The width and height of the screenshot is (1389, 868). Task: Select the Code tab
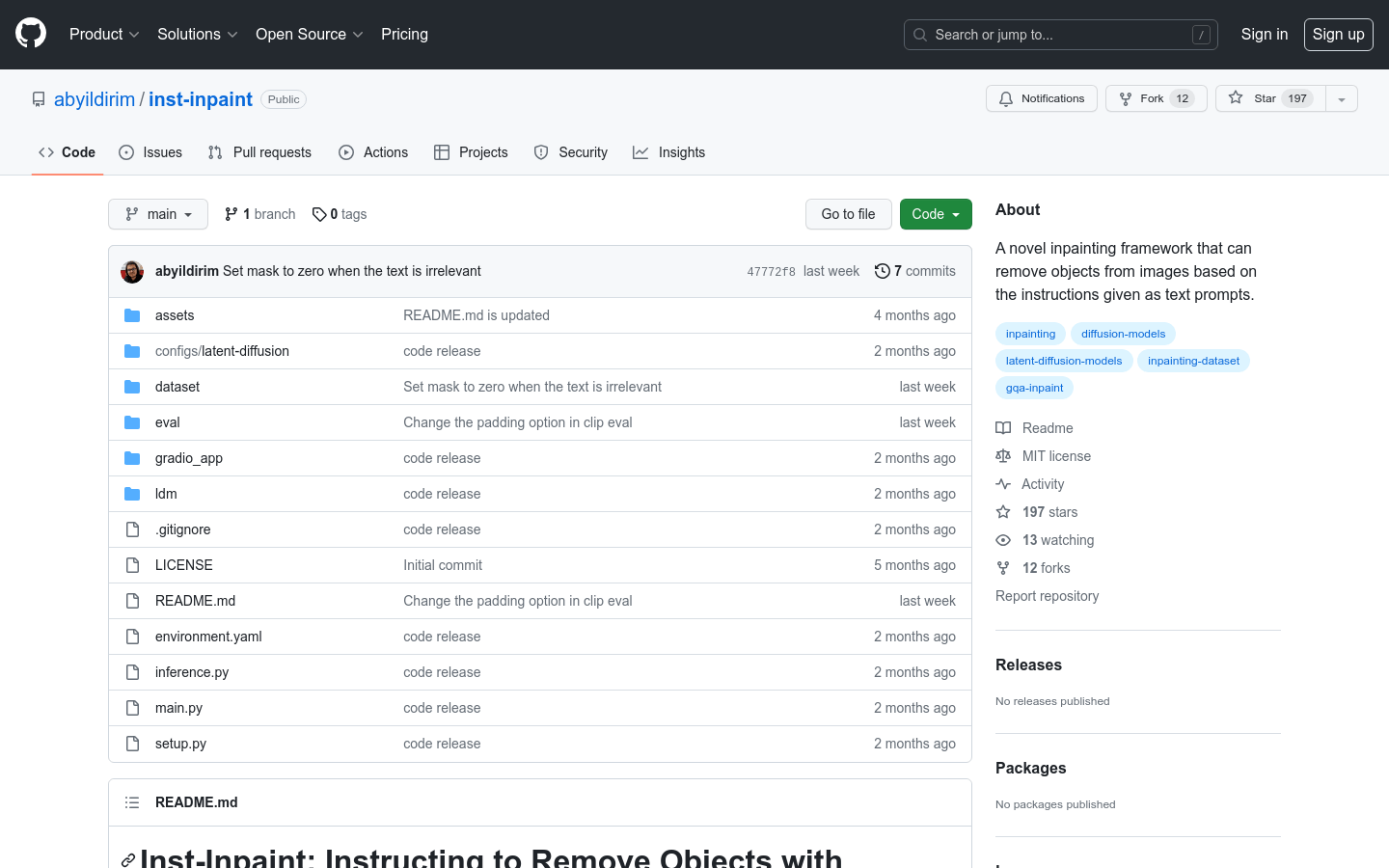point(67,152)
